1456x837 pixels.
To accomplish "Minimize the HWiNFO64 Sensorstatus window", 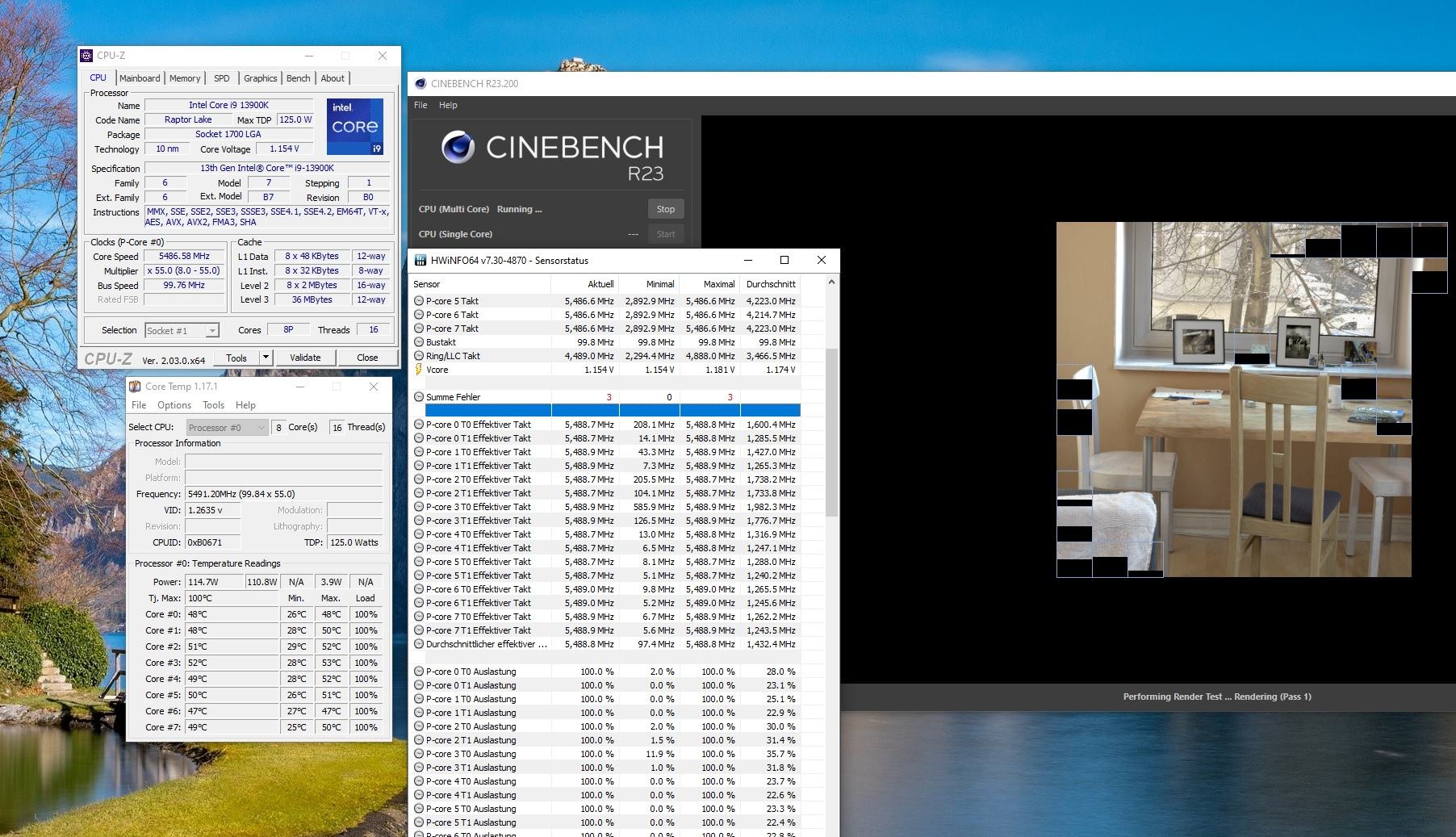I will click(747, 260).
